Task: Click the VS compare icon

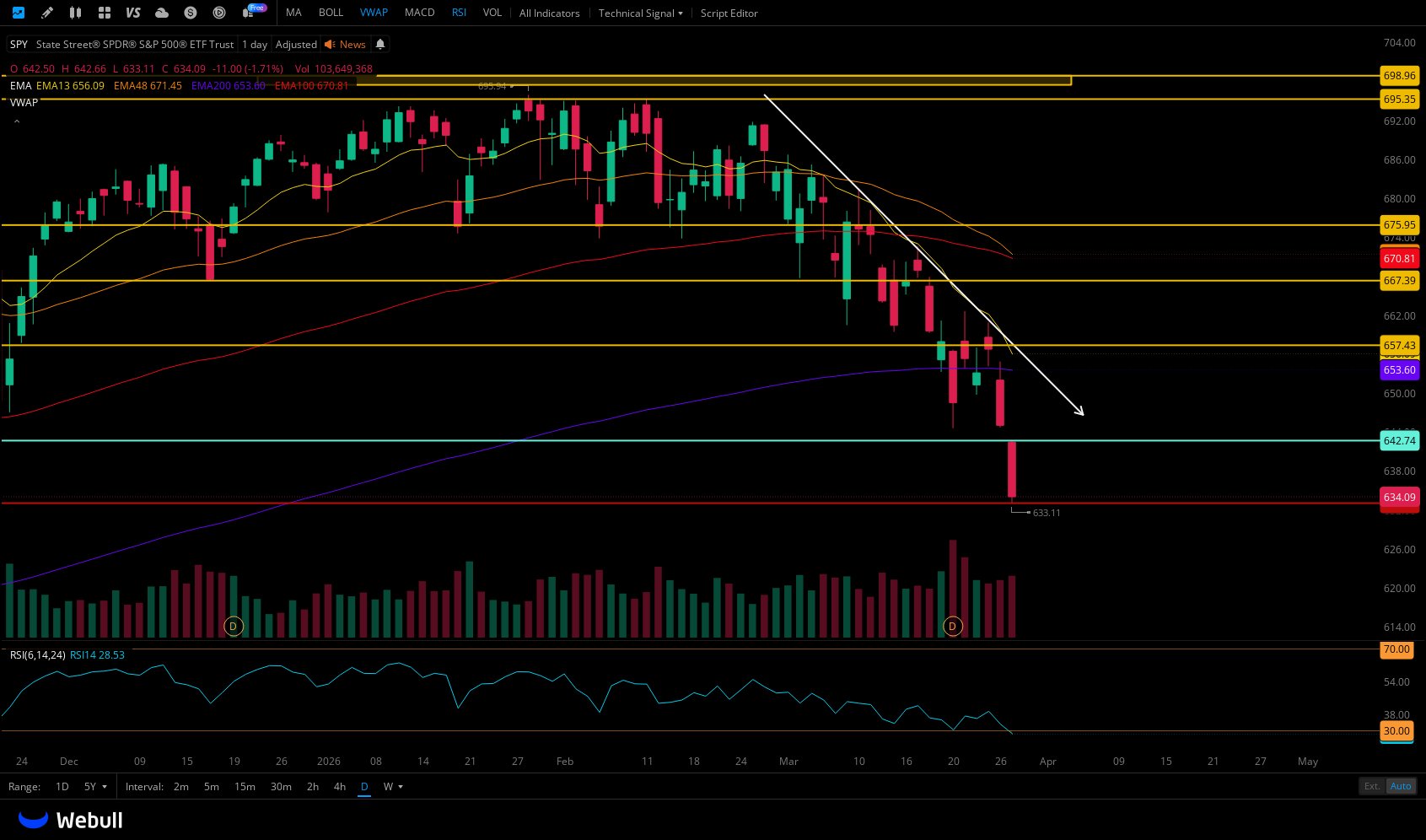Action: pyautogui.click(x=132, y=13)
